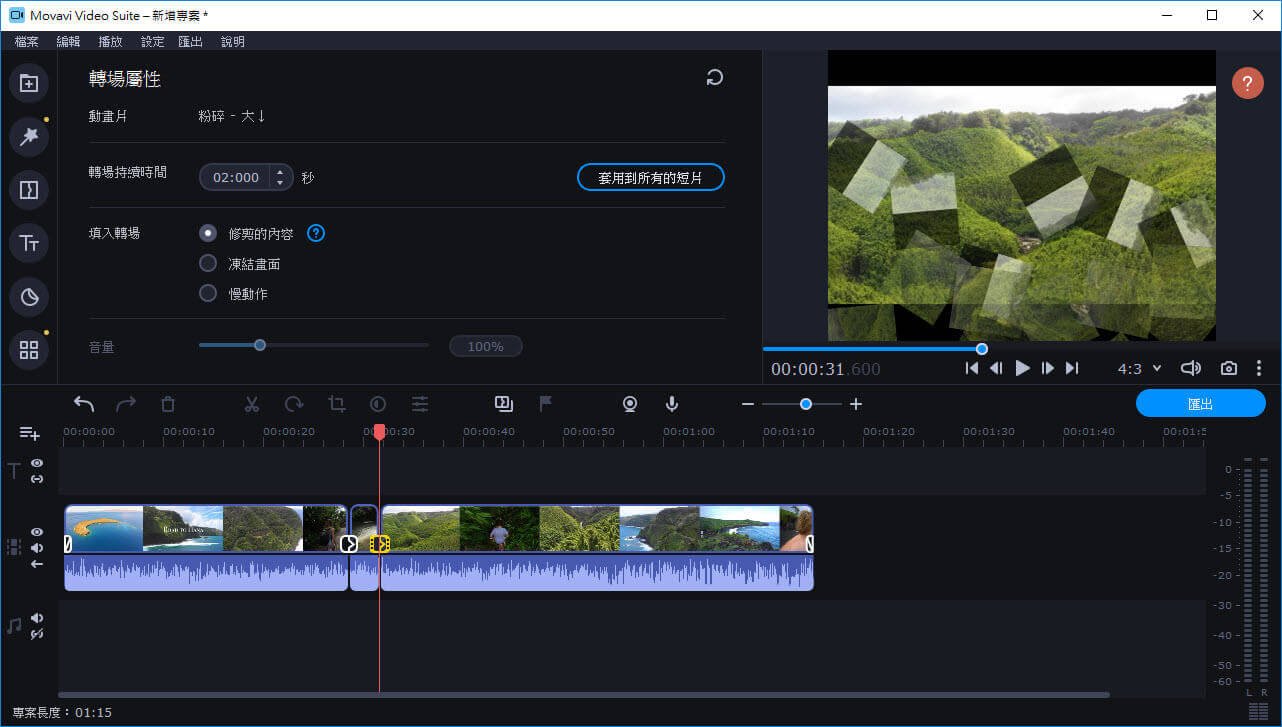Click the player volume speaker icon
The height and width of the screenshot is (727, 1282).
pyautogui.click(x=1190, y=368)
